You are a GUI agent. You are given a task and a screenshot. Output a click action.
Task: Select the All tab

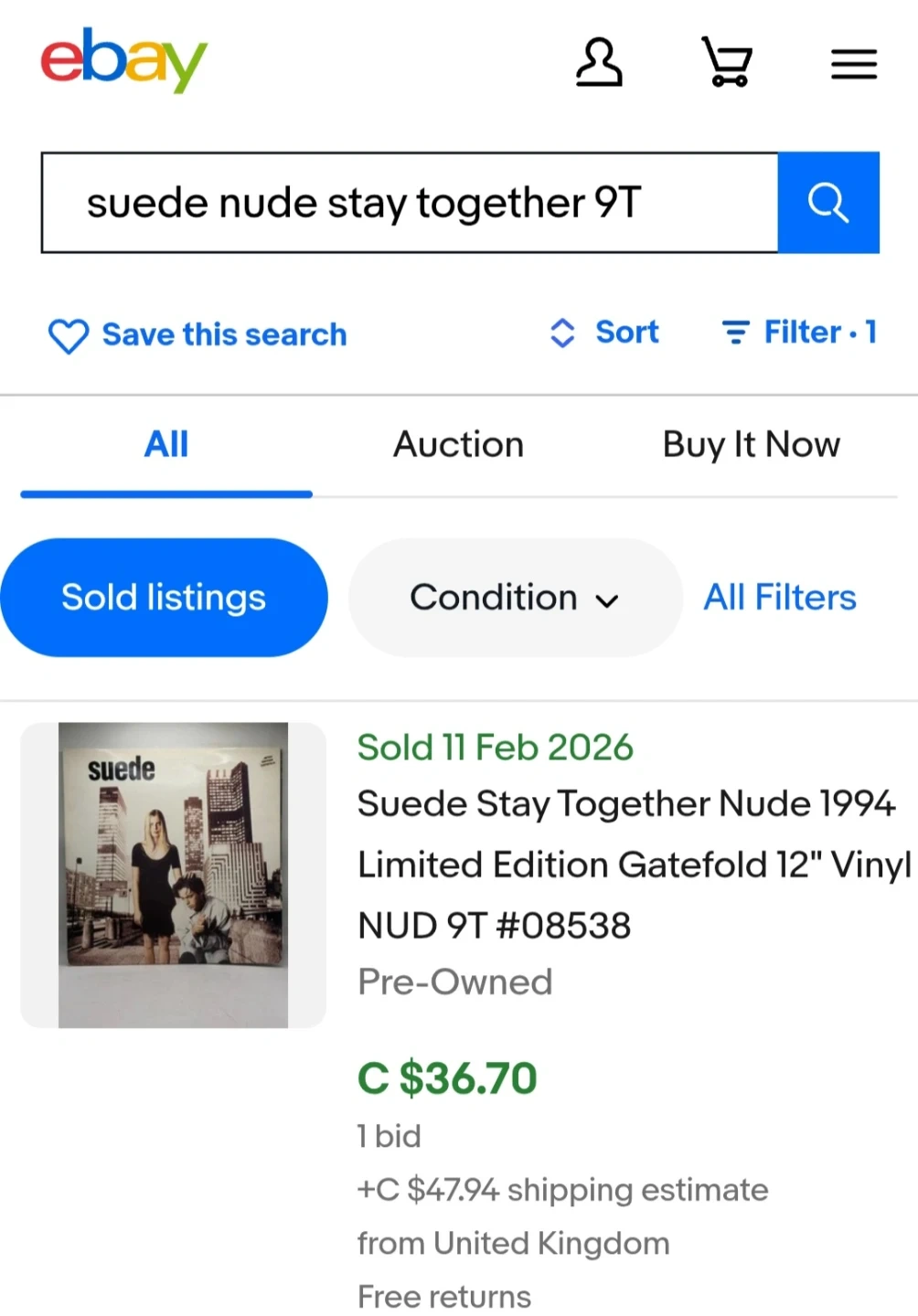pyautogui.click(x=166, y=445)
